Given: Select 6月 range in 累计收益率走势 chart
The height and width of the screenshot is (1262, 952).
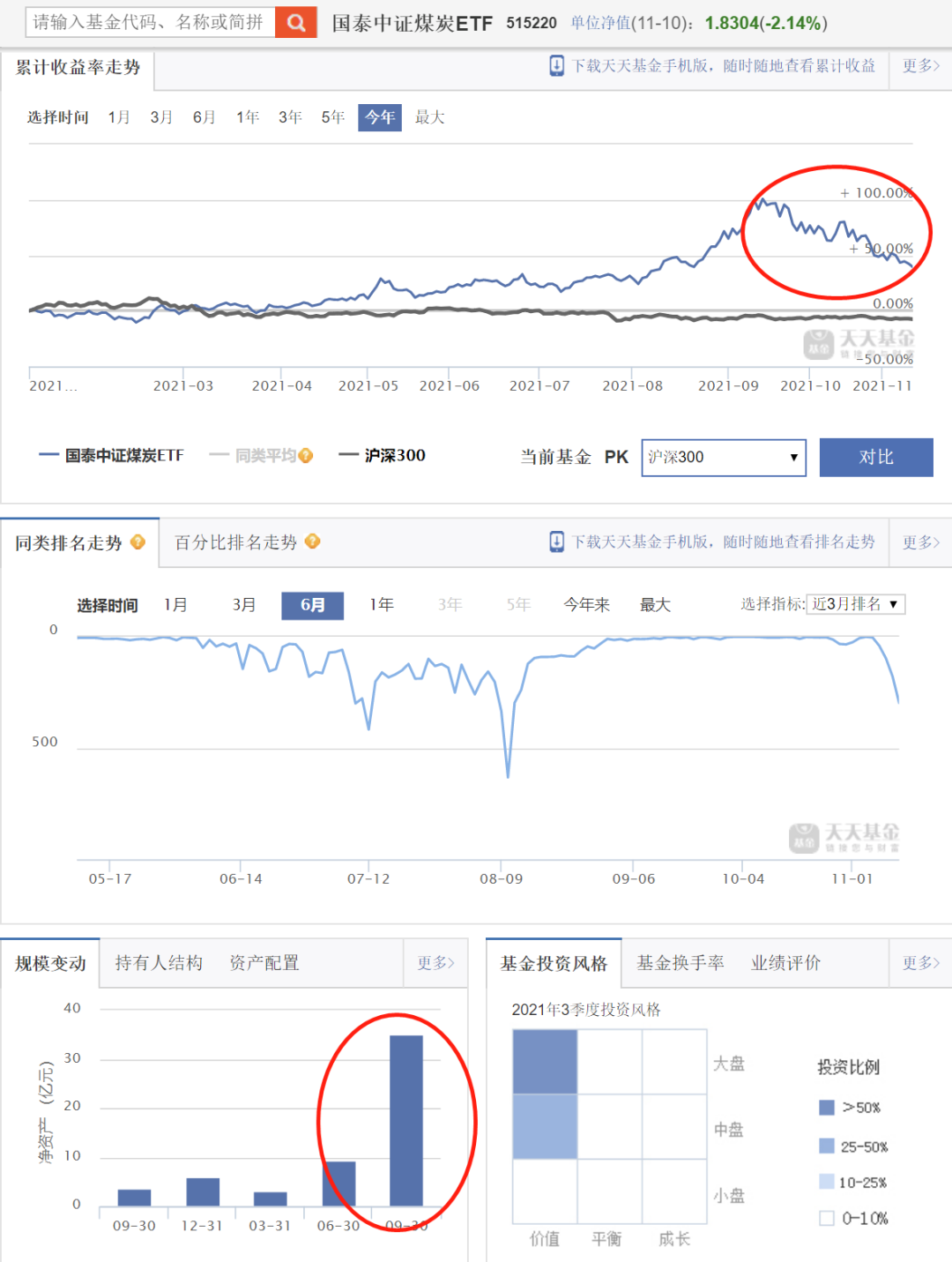Looking at the screenshot, I should 205,117.
